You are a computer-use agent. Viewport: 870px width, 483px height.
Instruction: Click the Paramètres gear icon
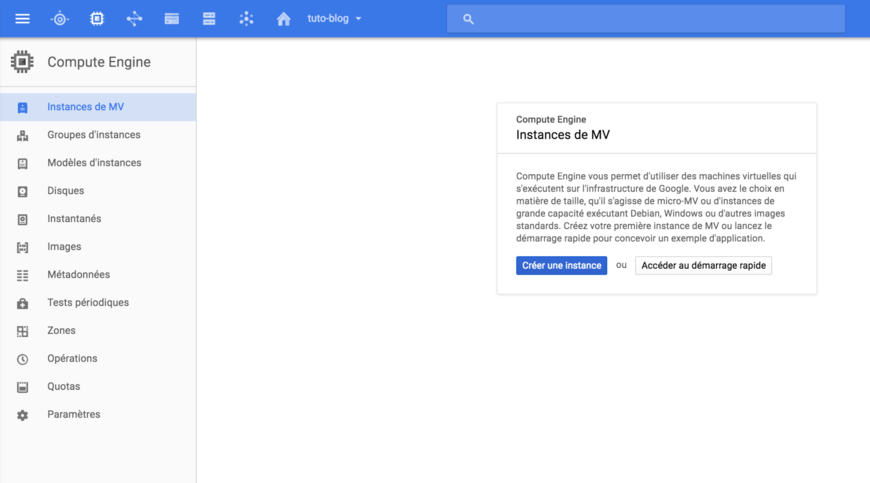click(x=22, y=415)
